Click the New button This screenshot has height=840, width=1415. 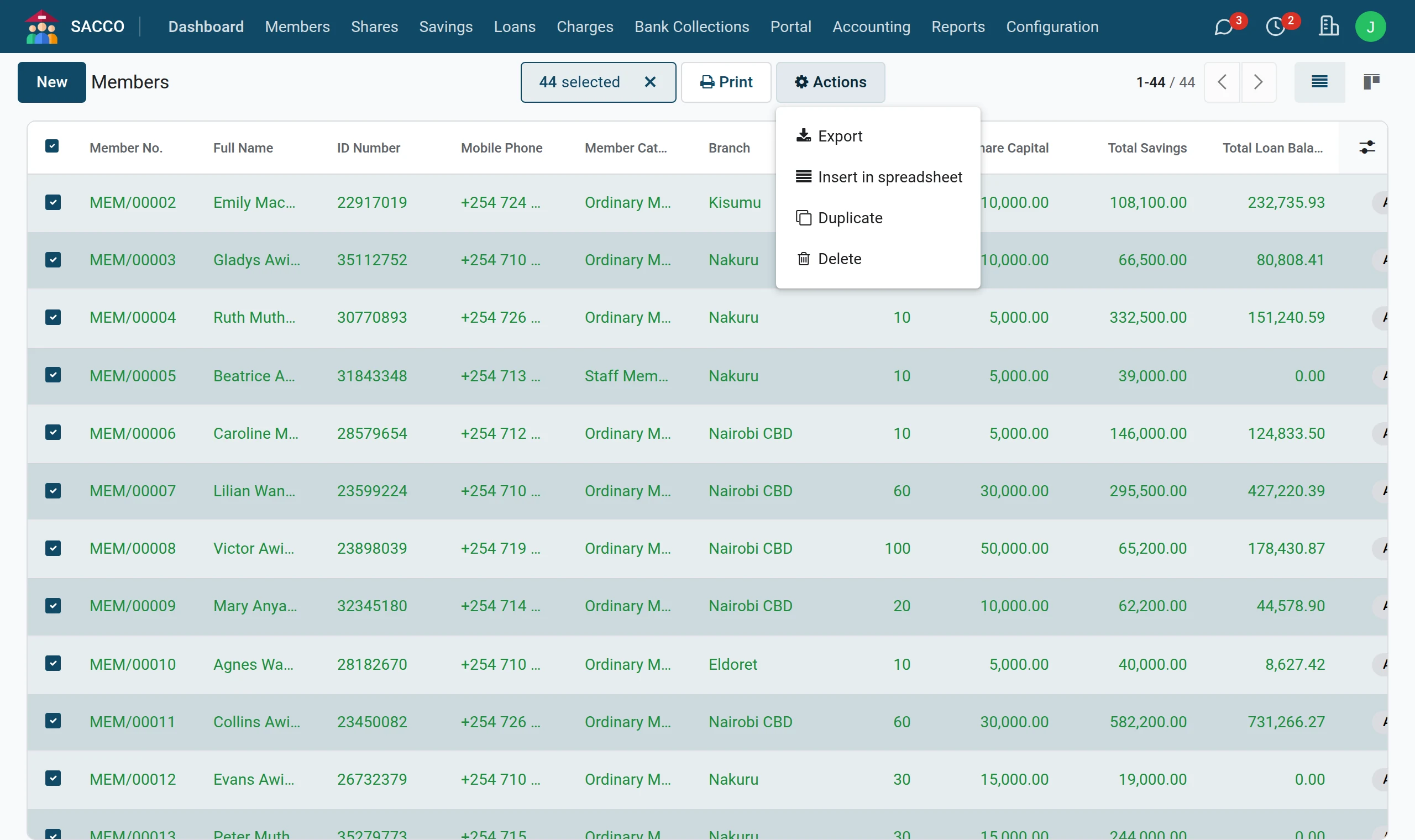pos(52,82)
